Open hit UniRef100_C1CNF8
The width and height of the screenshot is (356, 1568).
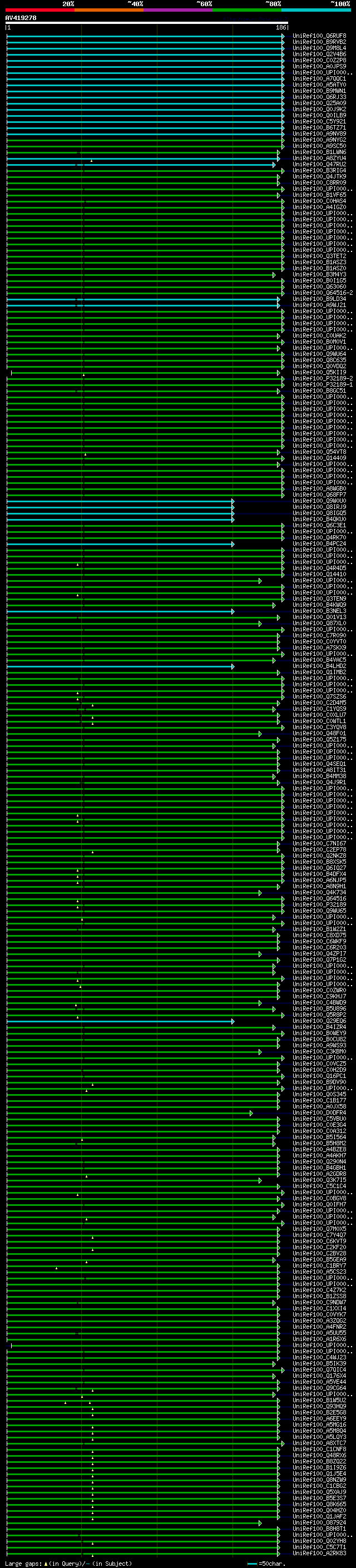319,1450
